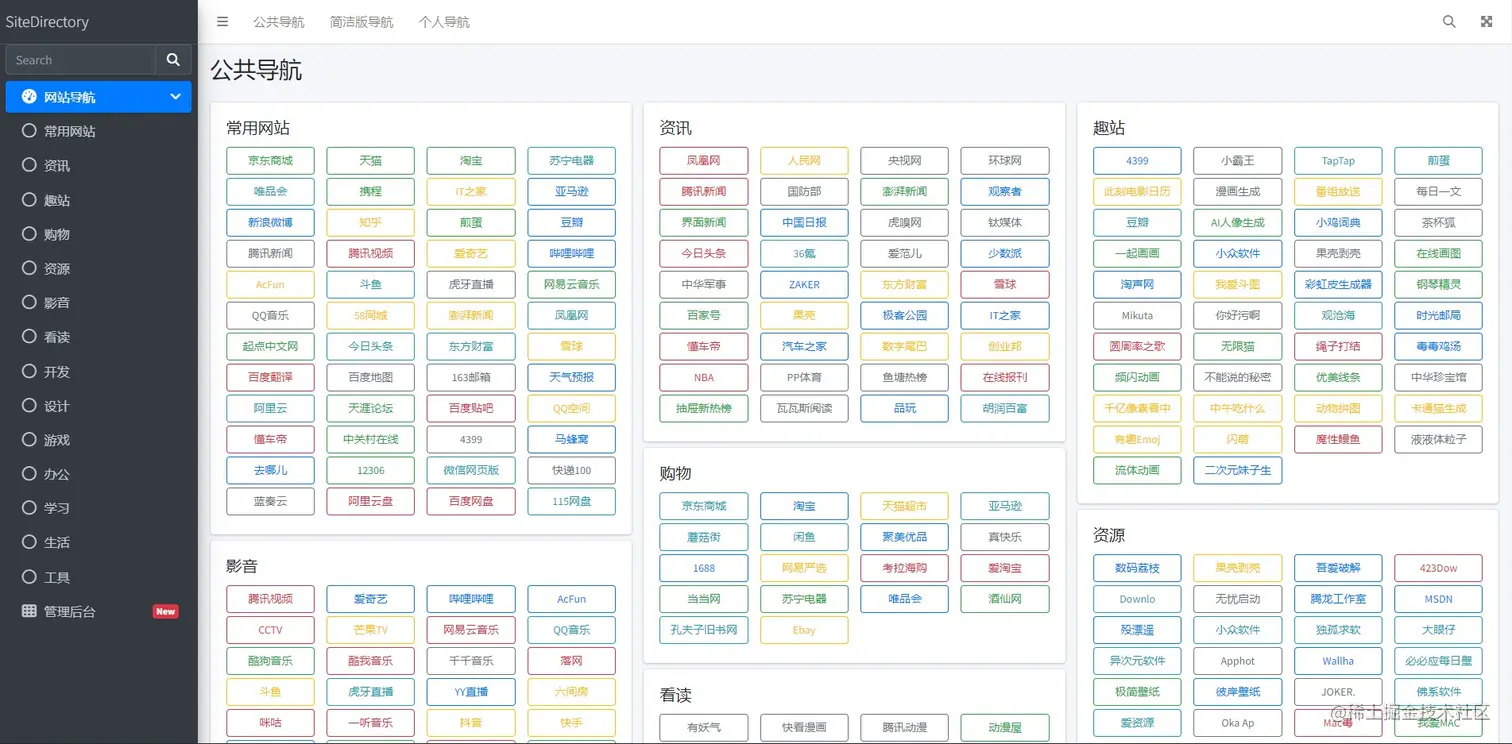The height and width of the screenshot is (744, 1512).
Task: Click circle icon next to 资讯
Action: [29, 165]
